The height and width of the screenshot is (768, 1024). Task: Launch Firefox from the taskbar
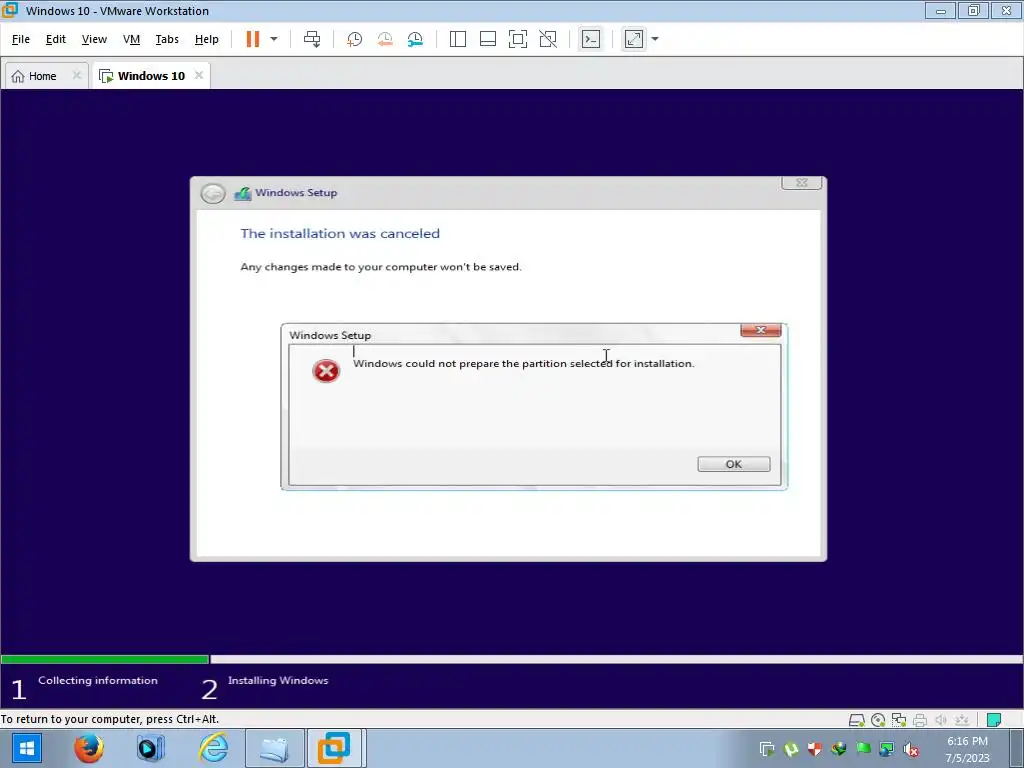click(x=88, y=748)
